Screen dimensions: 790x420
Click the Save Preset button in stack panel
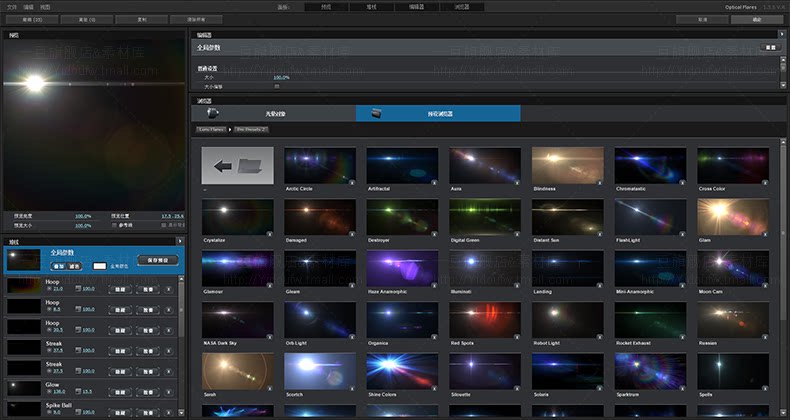tap(157, 260)
